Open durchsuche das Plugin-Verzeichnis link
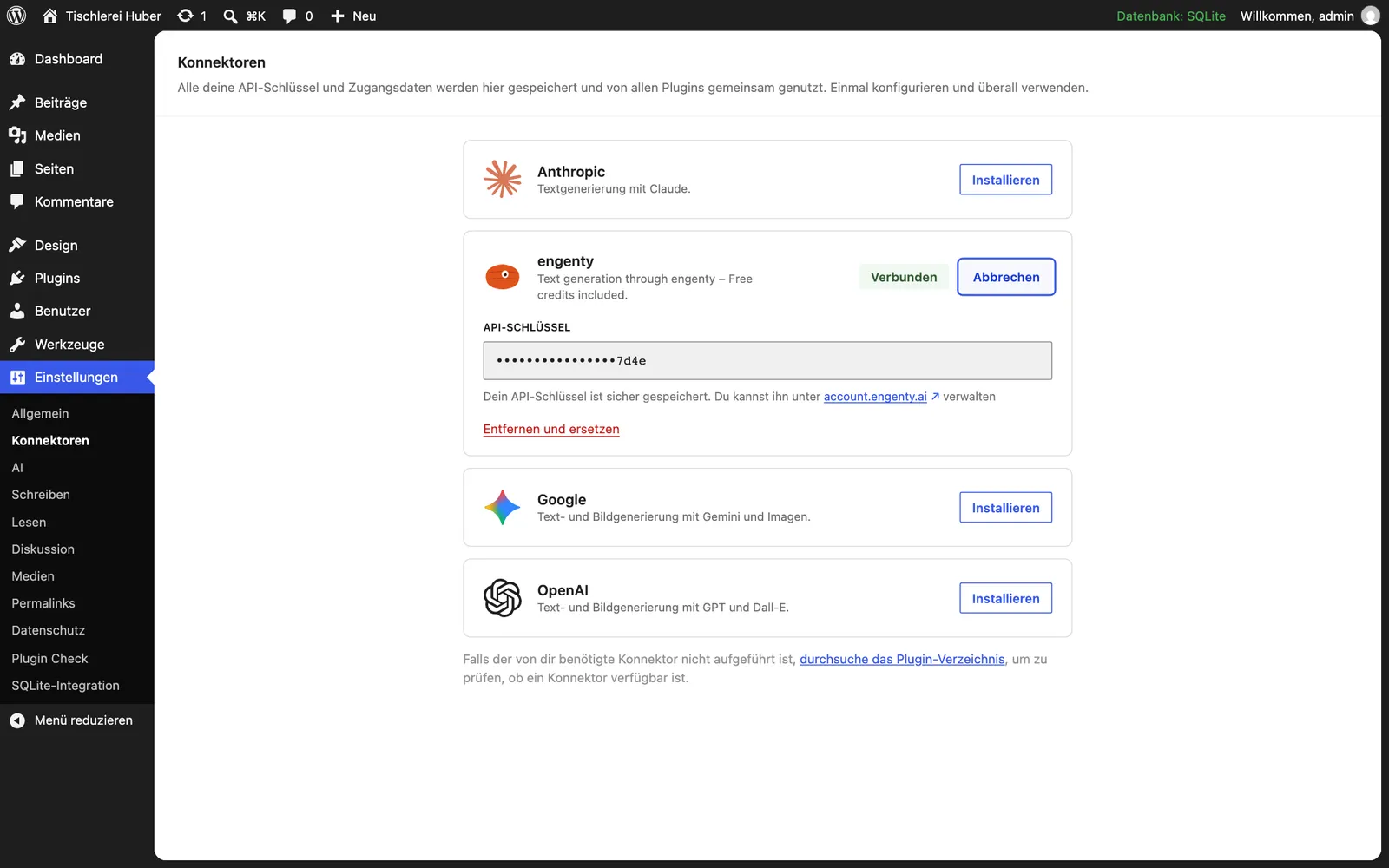The height and width of the screenshot is (868, 1389). tap(902, 659)
